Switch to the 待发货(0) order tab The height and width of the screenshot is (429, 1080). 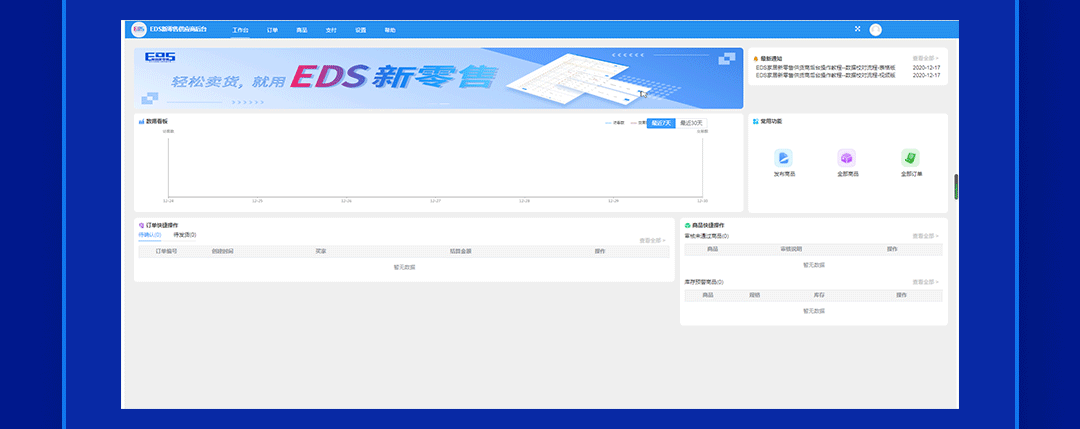(185, 235)
